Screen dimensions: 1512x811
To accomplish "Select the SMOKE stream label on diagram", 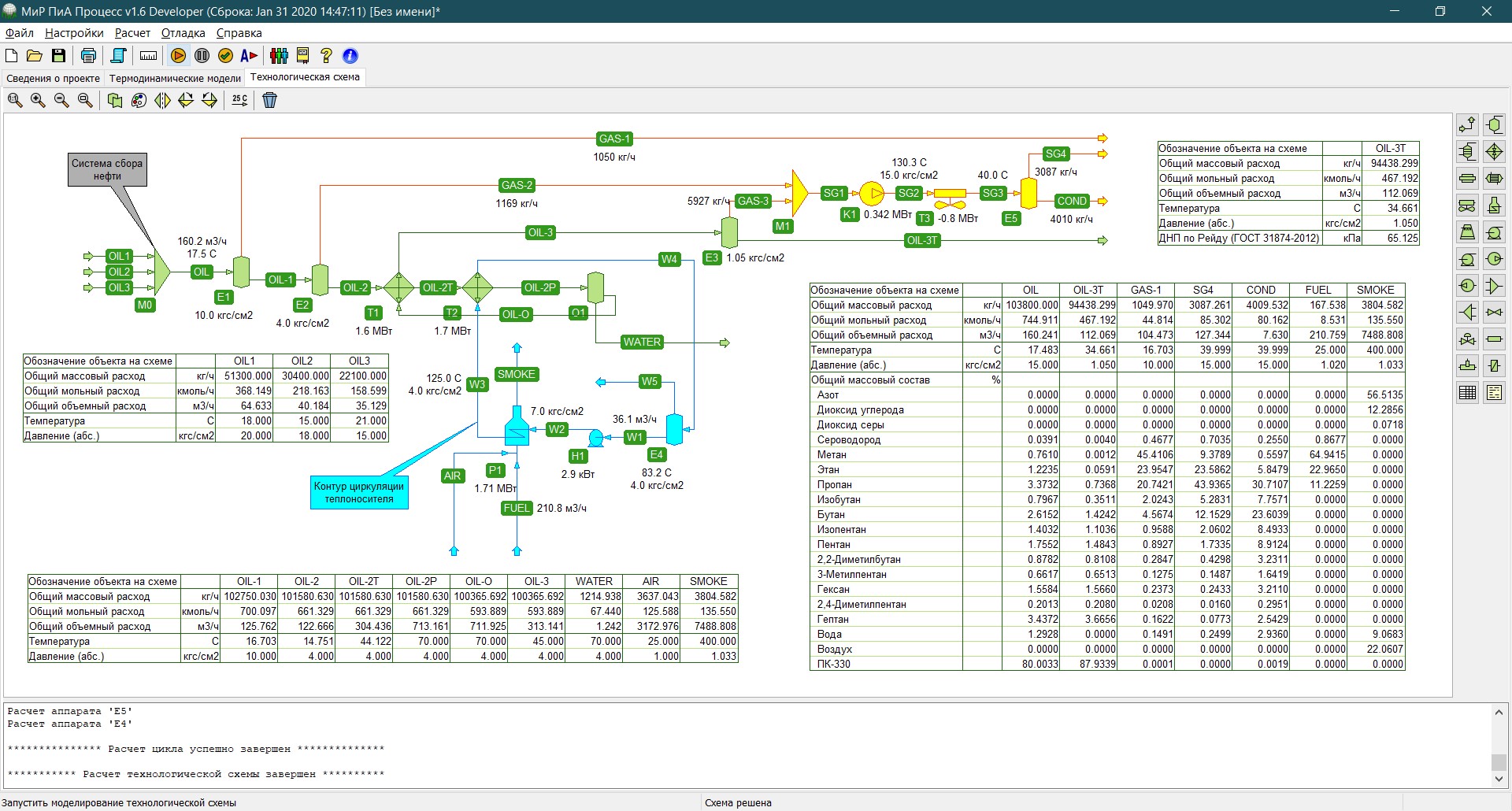I will (x=516, y=375).
